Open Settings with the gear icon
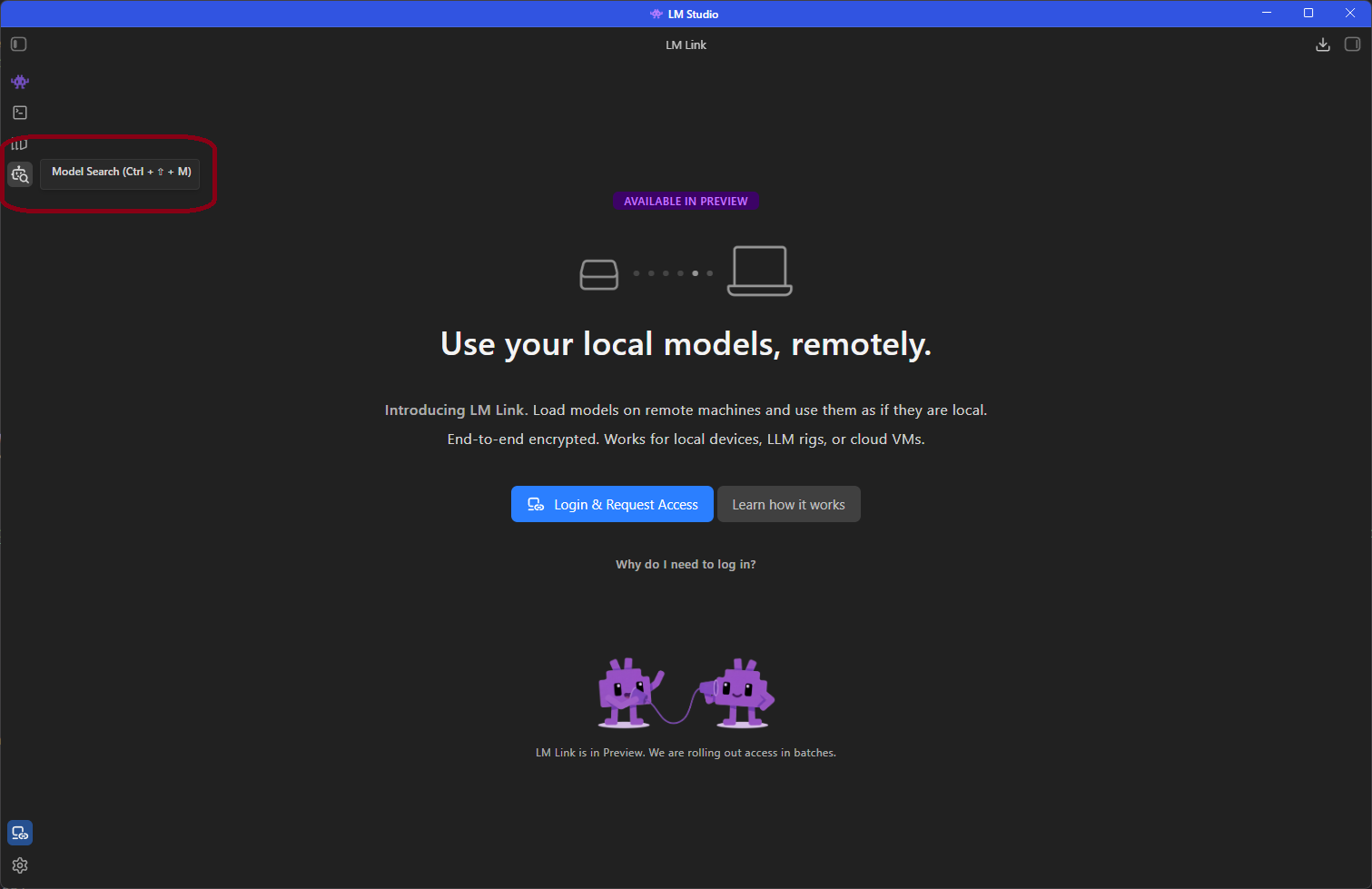This screenshot has height=889, width=1372. click(x=20, y=865)
